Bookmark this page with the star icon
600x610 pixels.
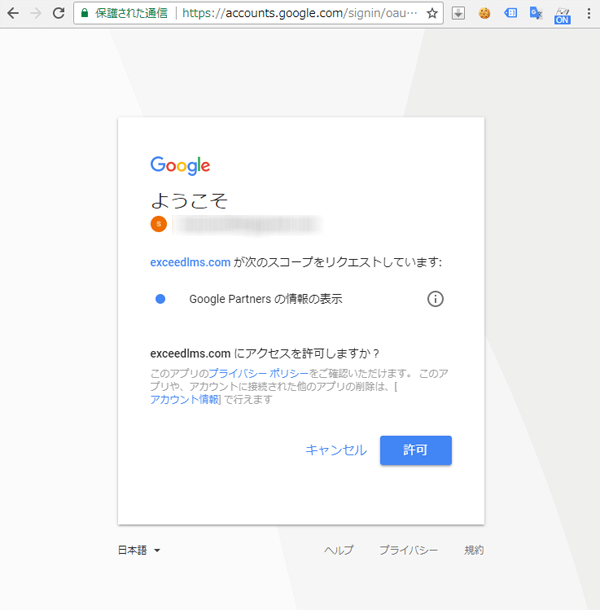(432, 13)
